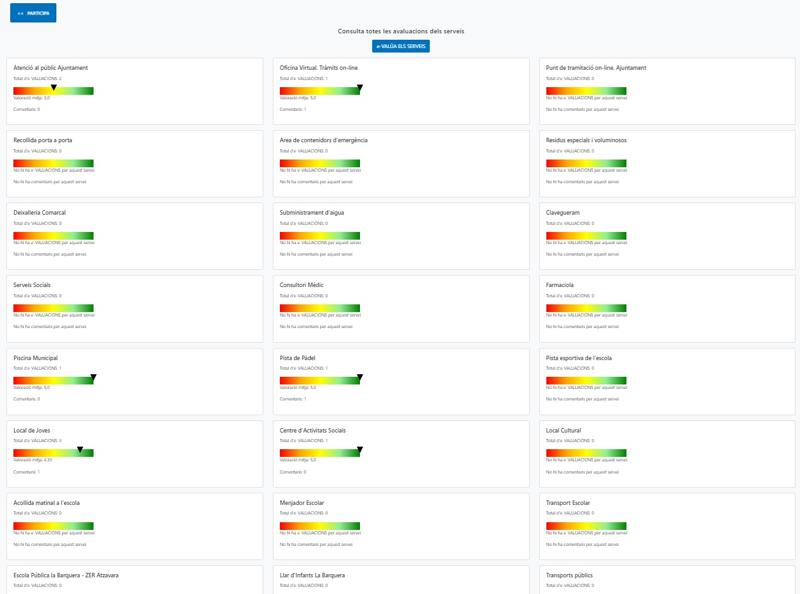Click the rating marker under Oficina Virtual

(x=360, y=88)
